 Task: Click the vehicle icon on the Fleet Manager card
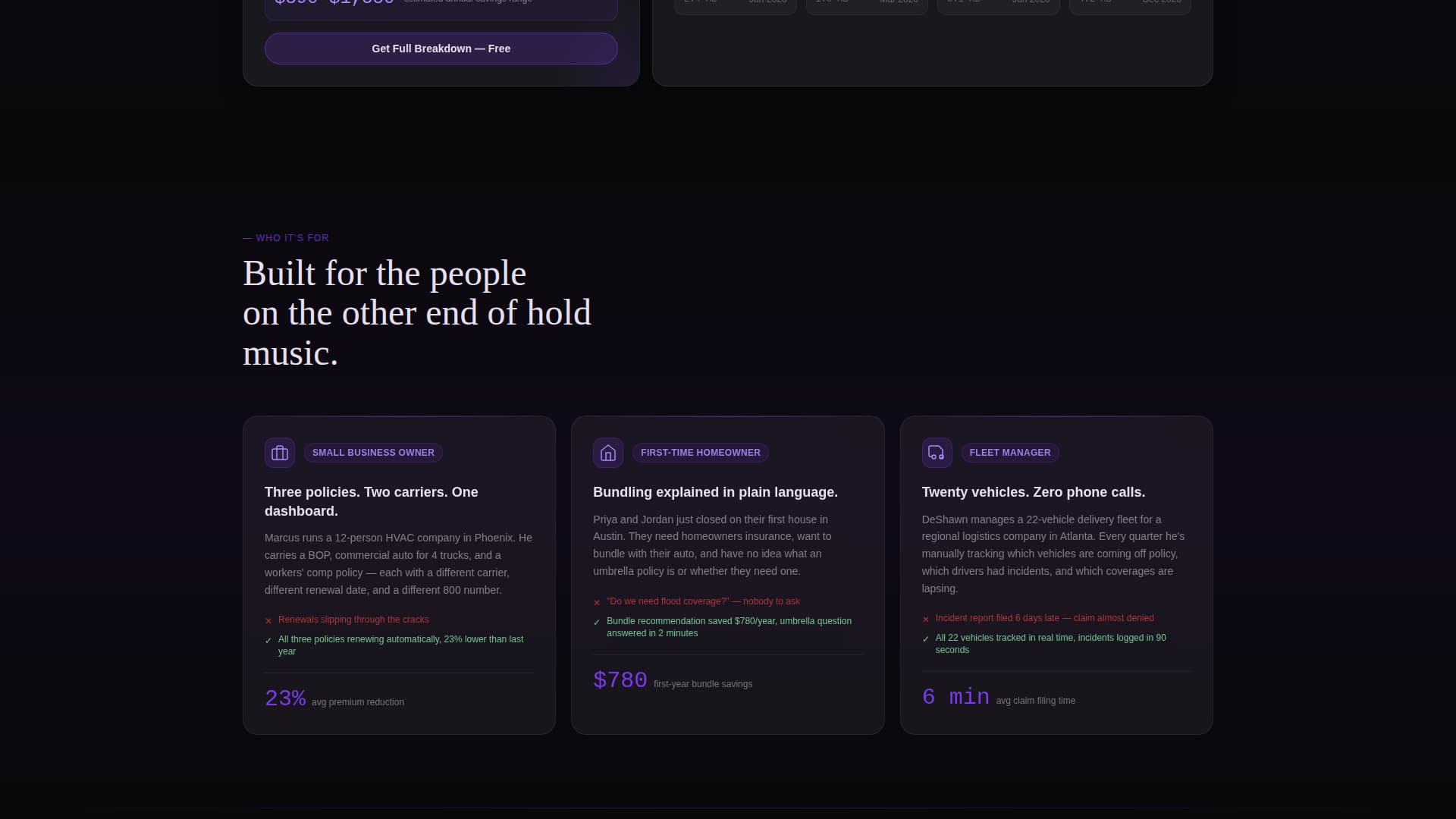[937, 453]
